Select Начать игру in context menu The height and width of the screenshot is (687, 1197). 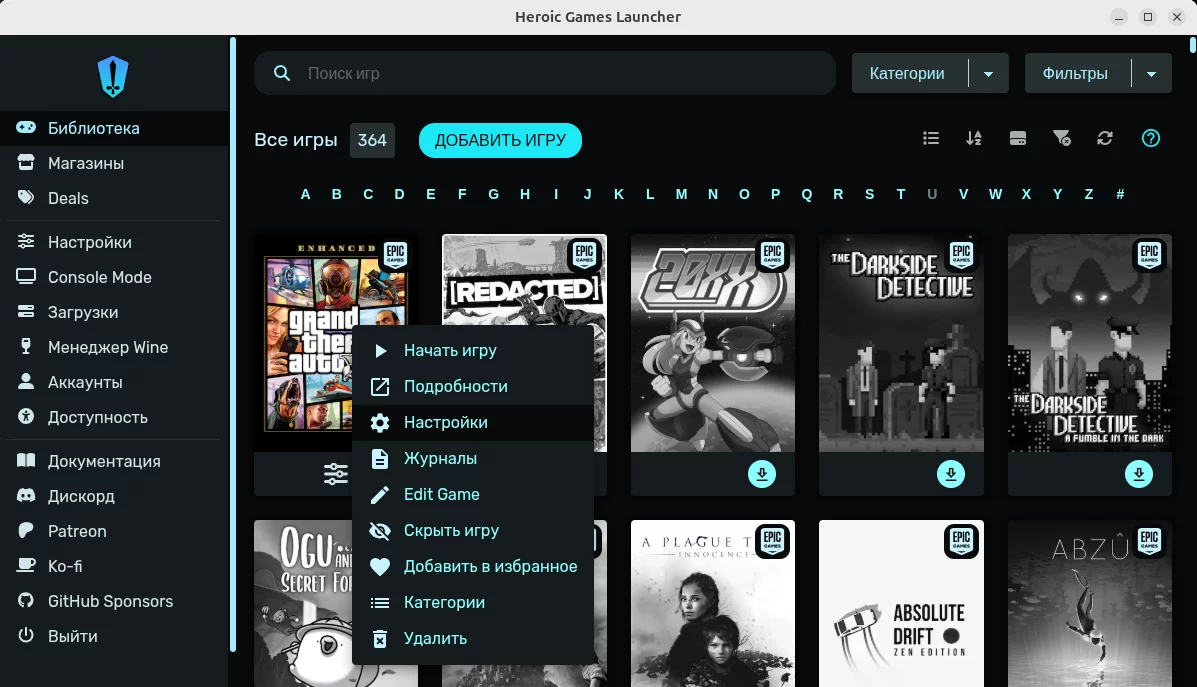(473, 350)
